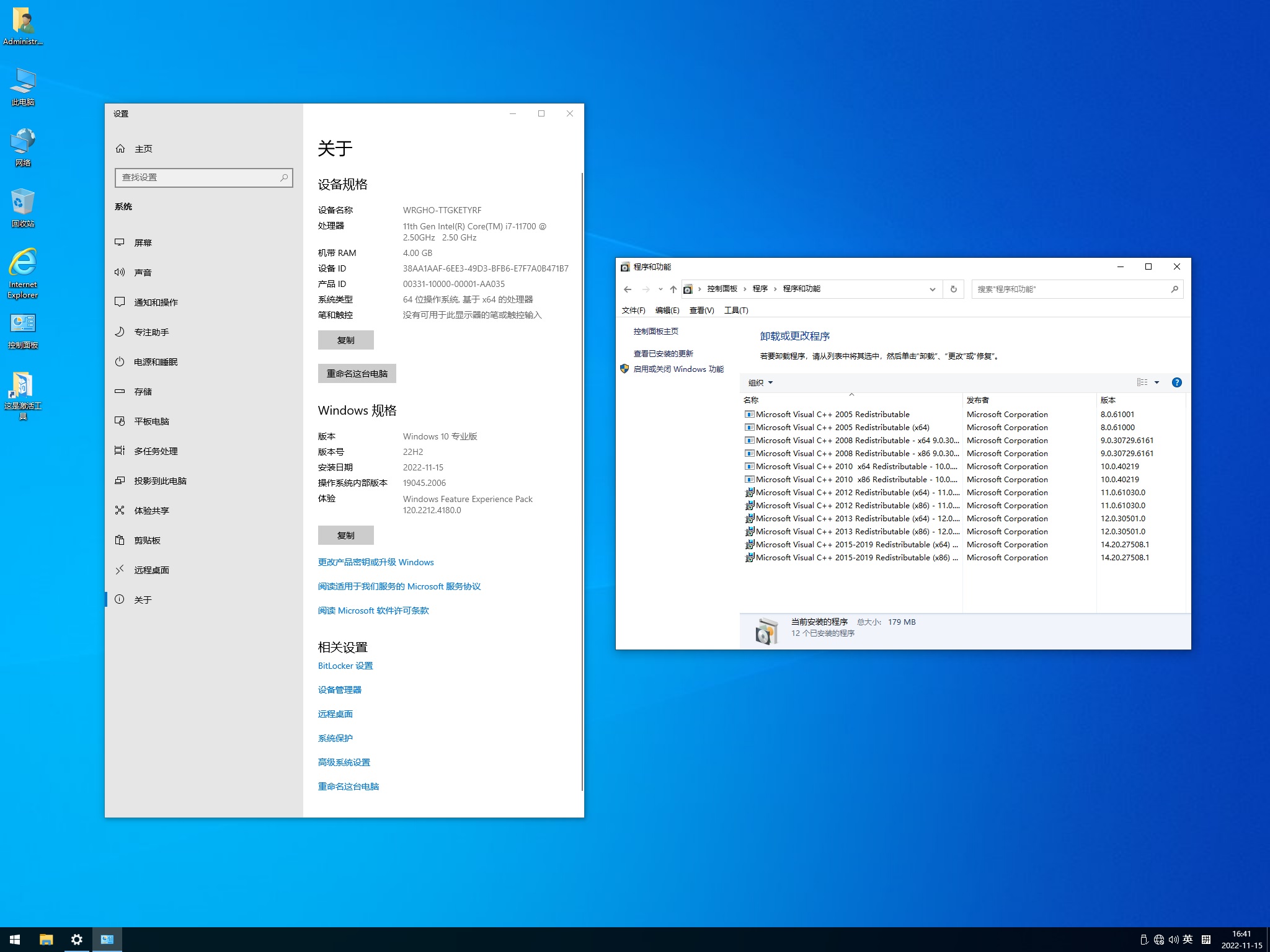The image size is (1270, 952).
Task: Open Edit (编辑) menu
Action: (667, 310)
